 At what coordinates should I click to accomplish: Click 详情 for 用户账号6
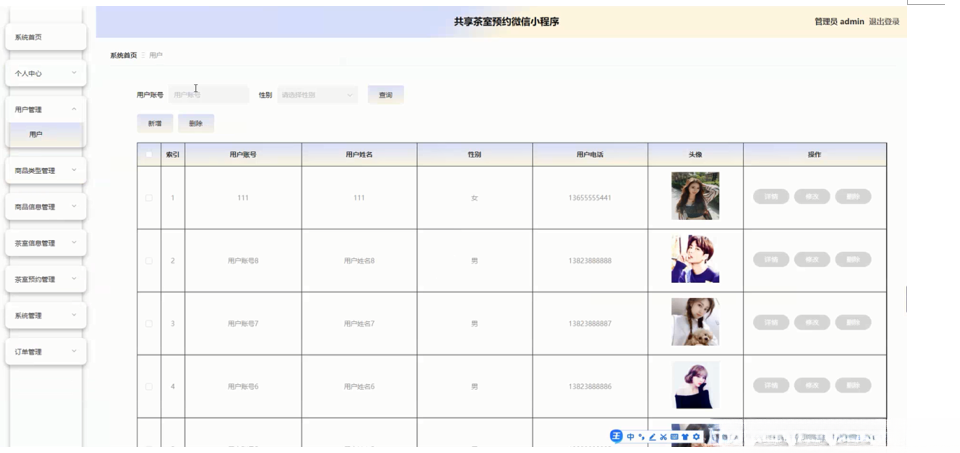point(771,385)
